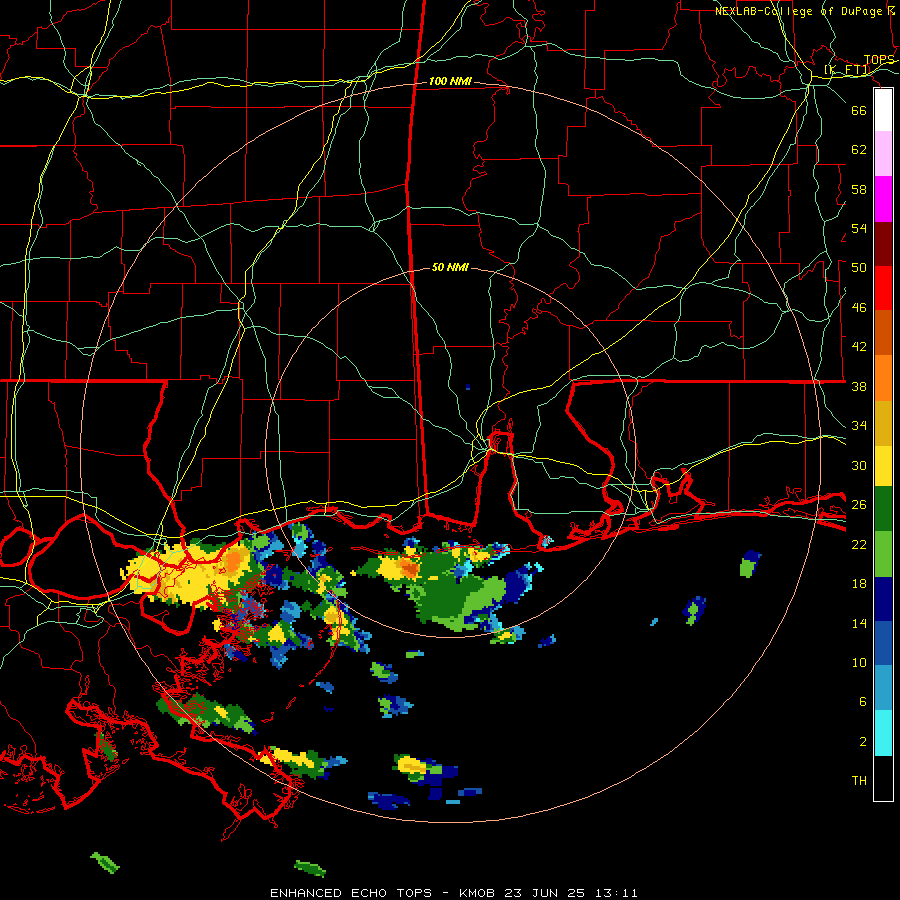Click the medium blue legend swatch
This screenshot has height=900, width=900.
tap(883, 643)
